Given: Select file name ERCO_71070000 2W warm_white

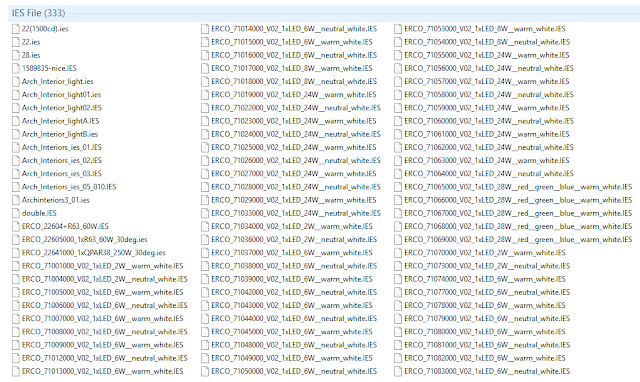Looking at the screenshot, I should (x=485, y=253).
